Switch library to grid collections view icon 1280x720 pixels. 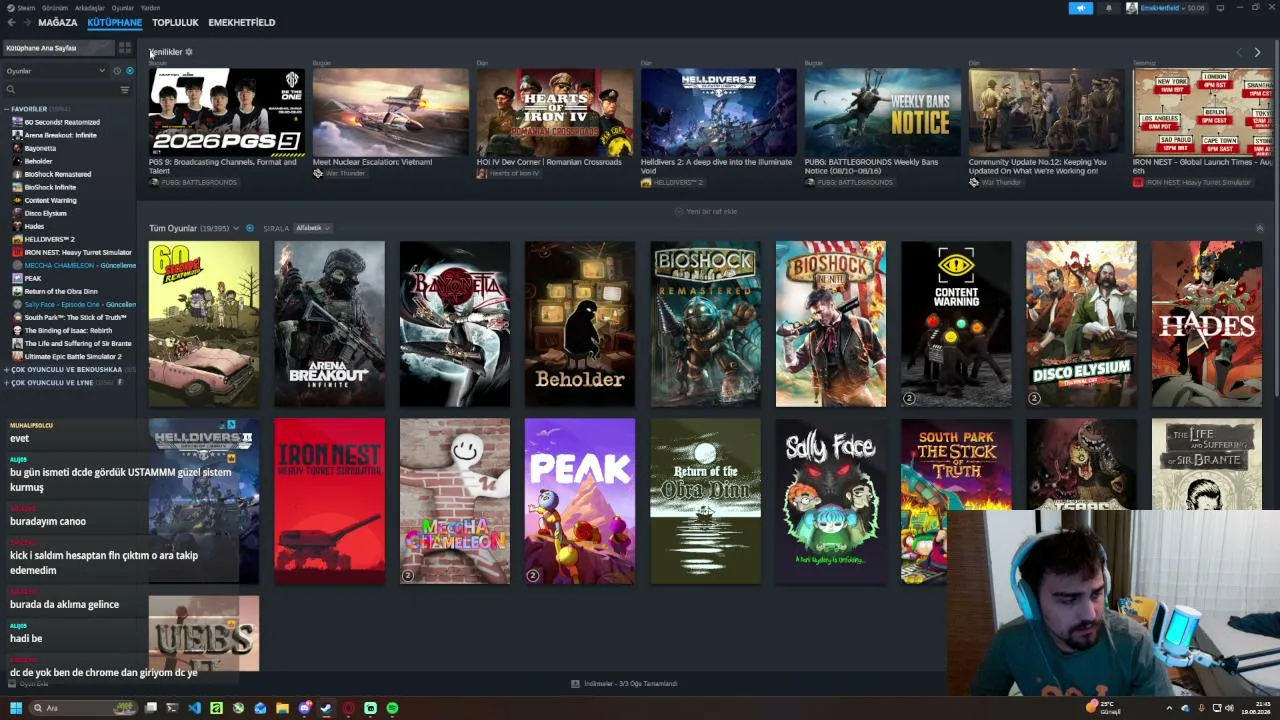click(x=125, y=47)
